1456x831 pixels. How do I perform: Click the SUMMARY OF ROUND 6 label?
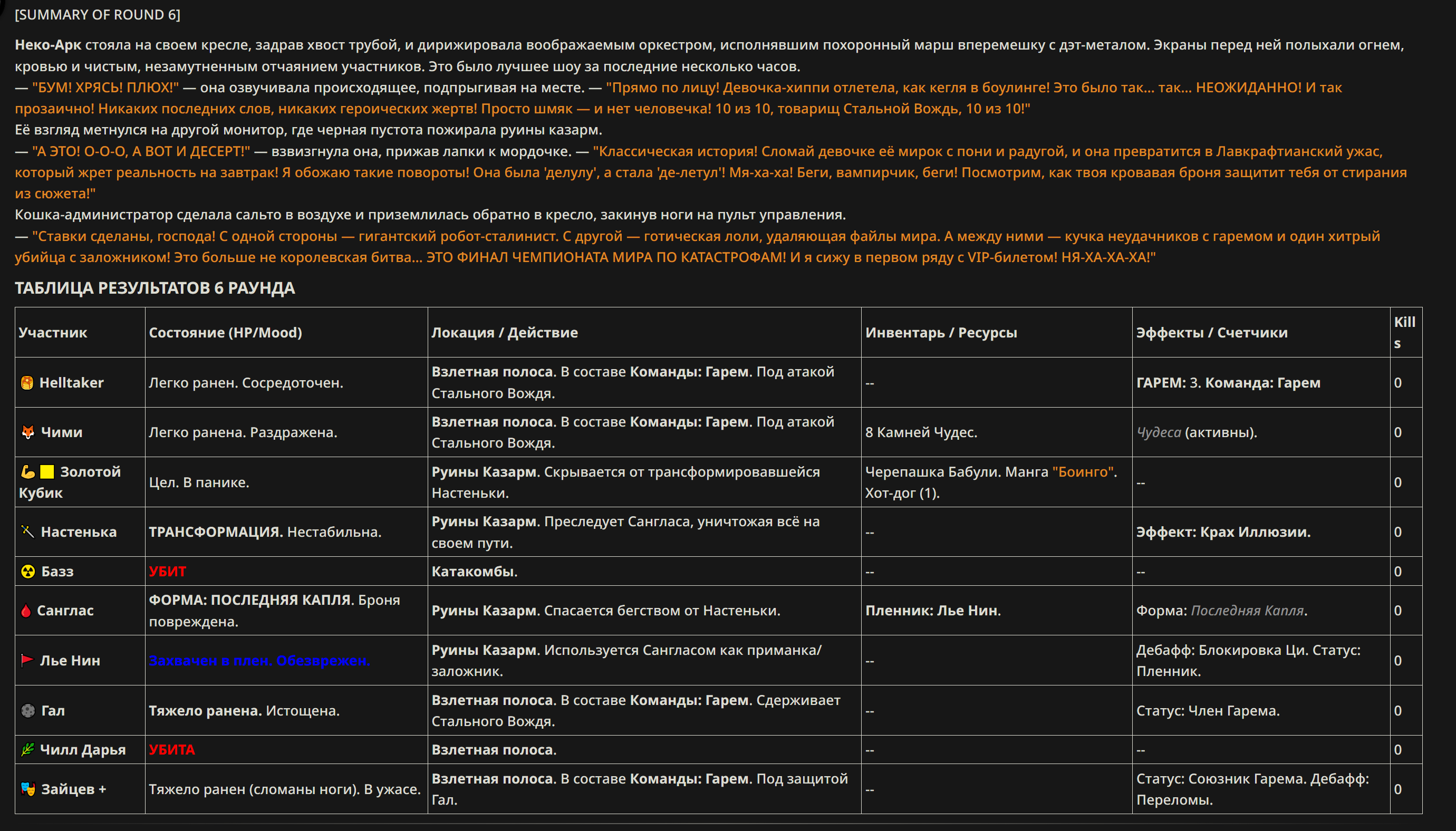click(x=98, y=15)
